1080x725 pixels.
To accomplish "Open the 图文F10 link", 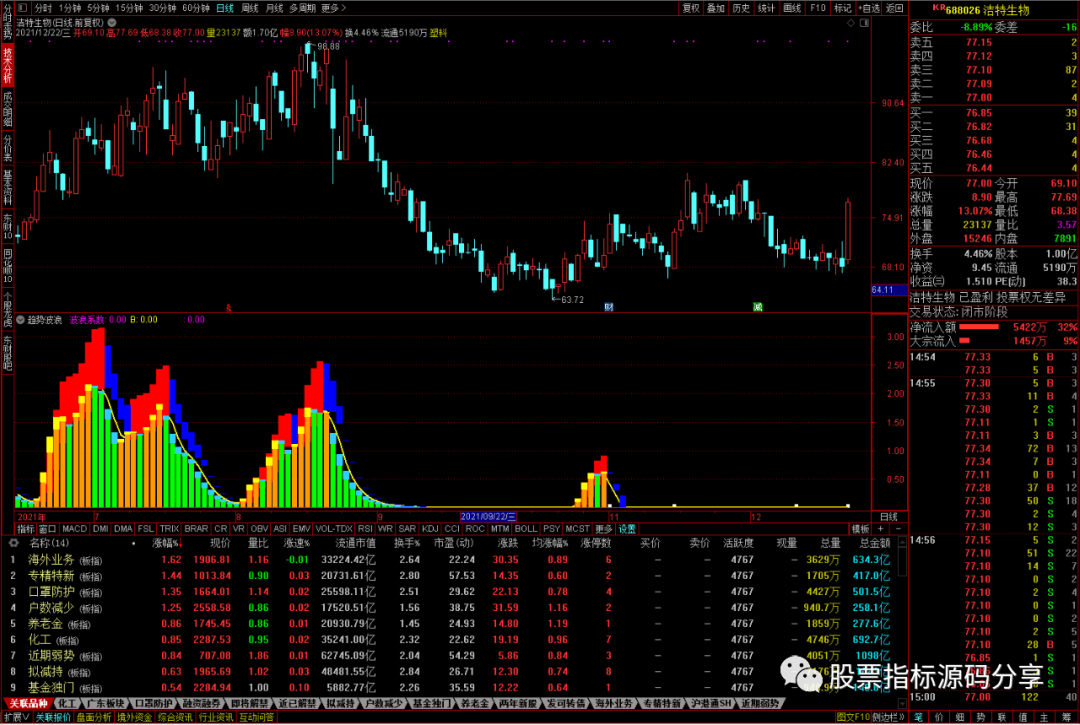I will point(853,717).
